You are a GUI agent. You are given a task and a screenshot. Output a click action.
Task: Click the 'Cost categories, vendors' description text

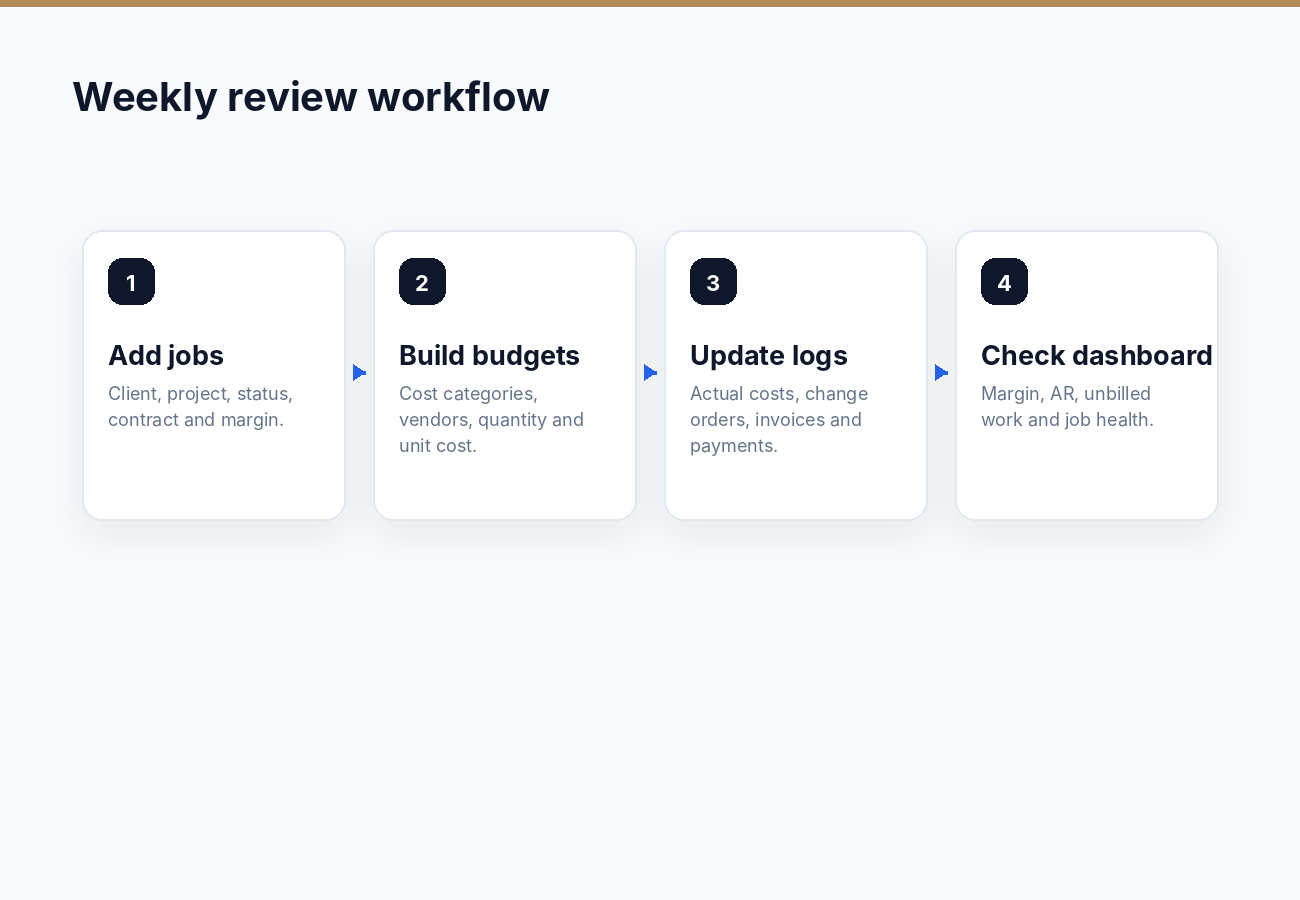(x=492, y=419)
